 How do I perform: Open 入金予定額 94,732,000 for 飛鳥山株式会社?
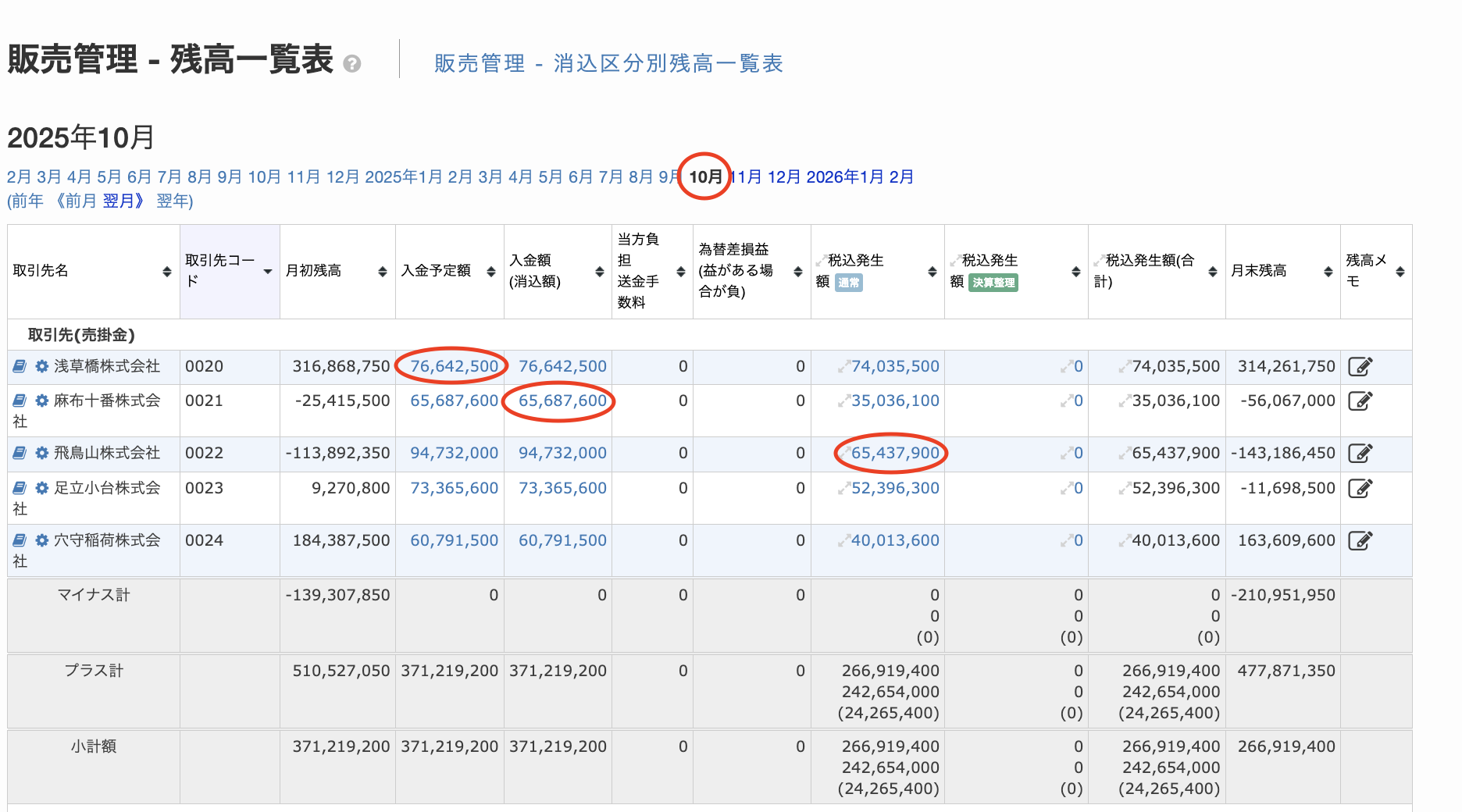coord(454,453)
